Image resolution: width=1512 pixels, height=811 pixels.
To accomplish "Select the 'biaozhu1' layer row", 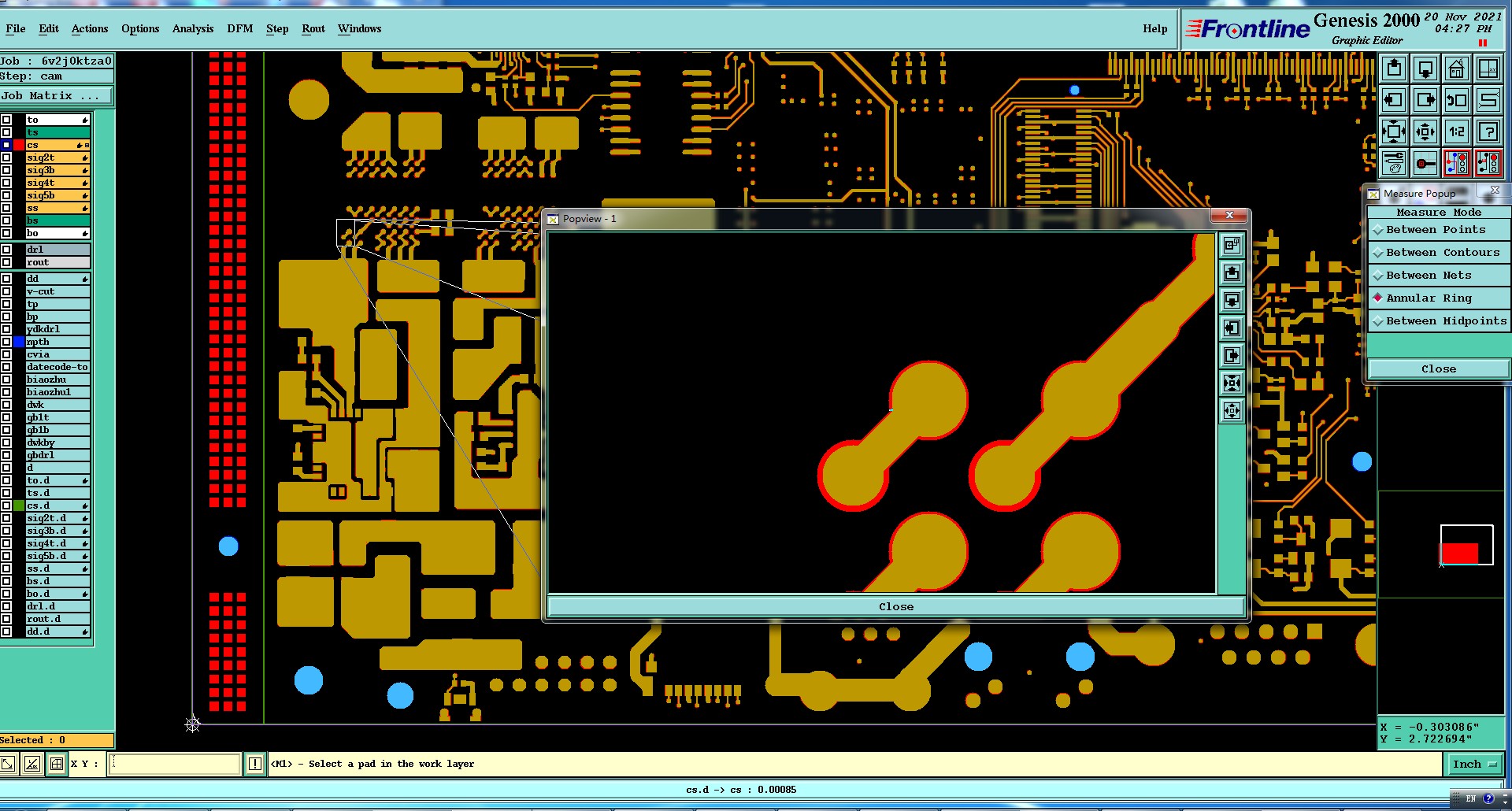I will coord(58,392).
